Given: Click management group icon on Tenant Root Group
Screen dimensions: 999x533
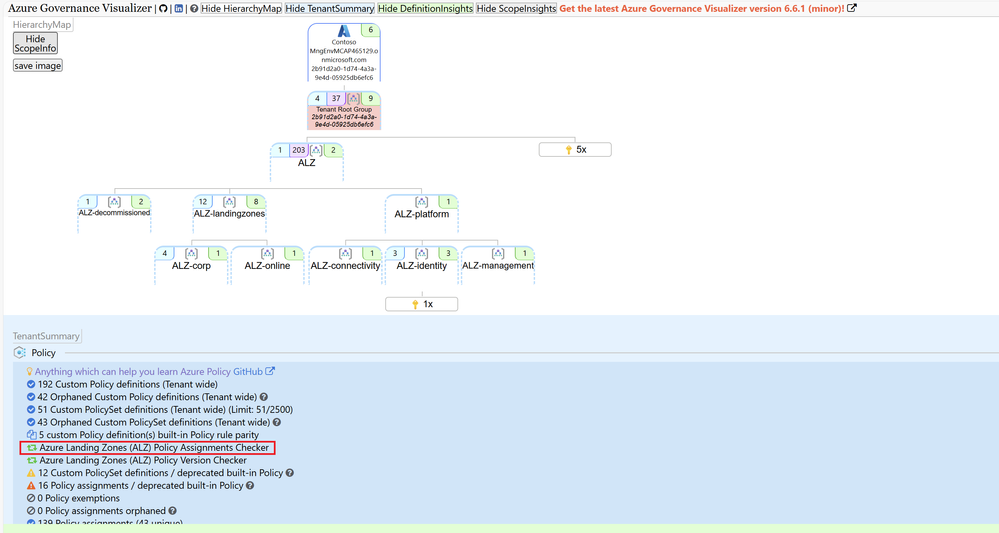Looking at the screenshot, I should click(353, 99).
